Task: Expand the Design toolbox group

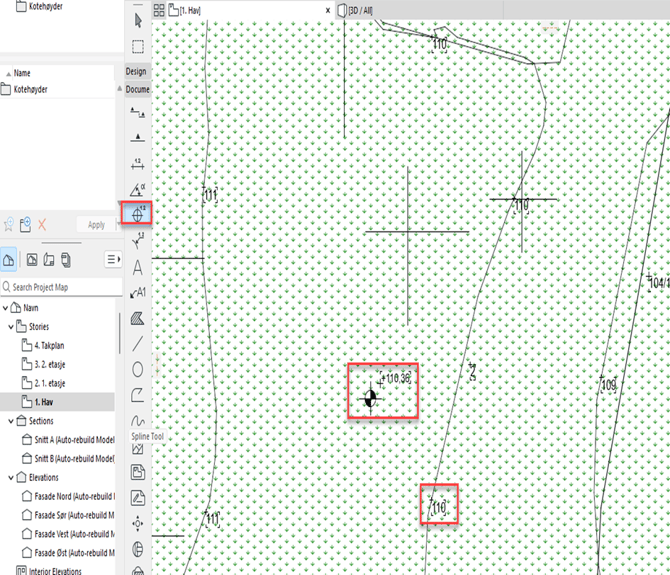Action: pyautogui.click(x=137, y=72)
